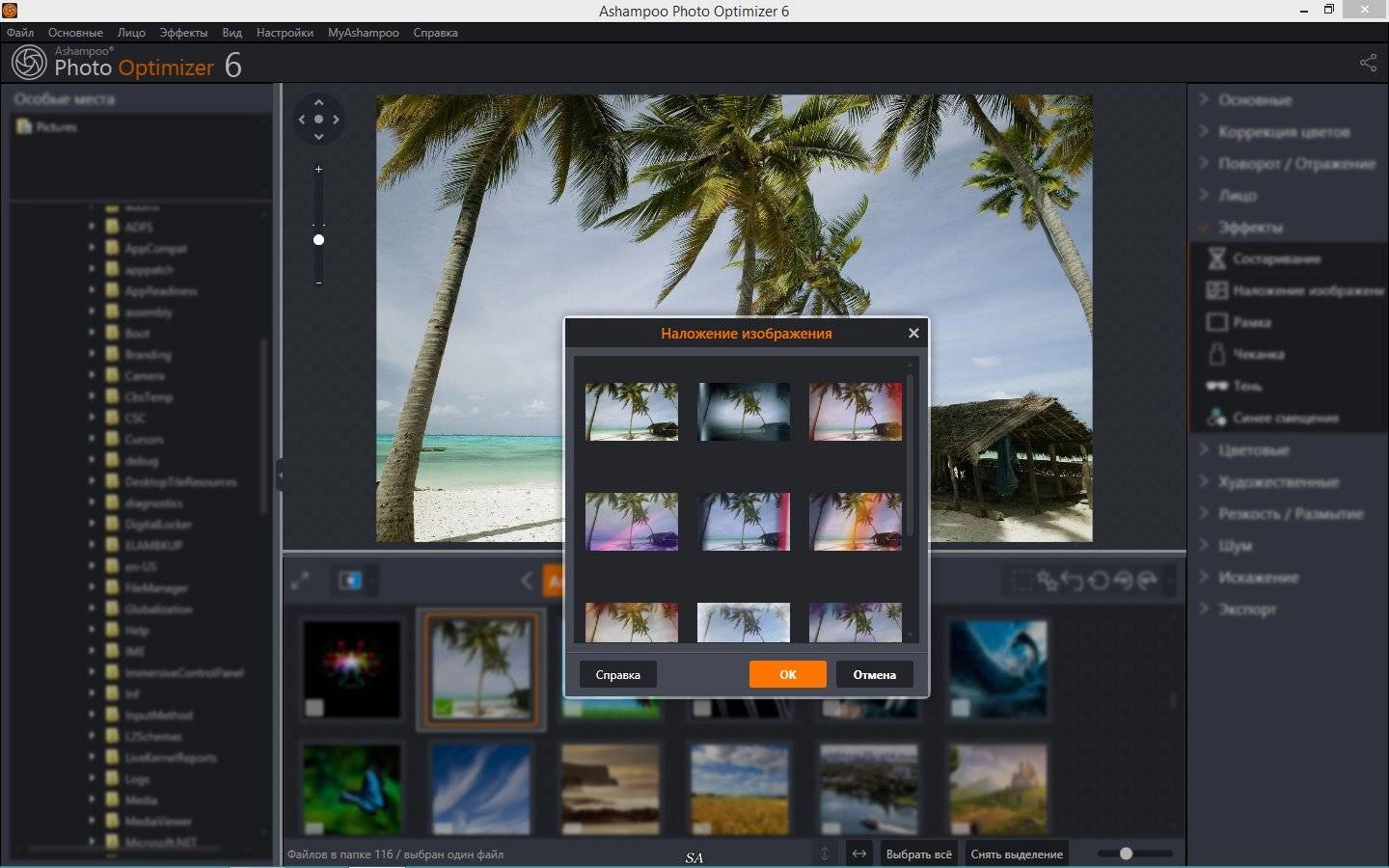Pan image left with the navigation pad arrow
Viewport: 1389px width, 868px height.
pyautogui.click(x=301, y=120)
